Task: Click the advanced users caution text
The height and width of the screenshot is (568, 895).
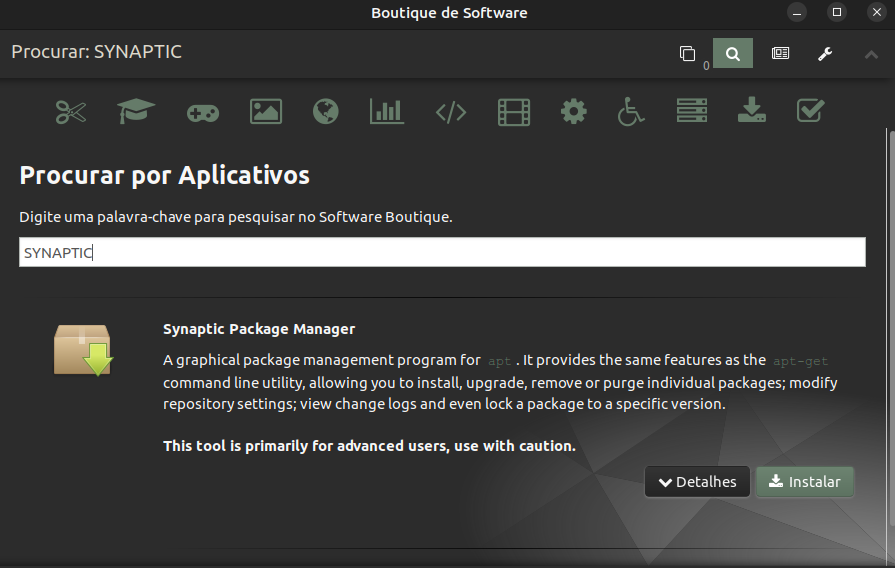Action: (369, 446)
